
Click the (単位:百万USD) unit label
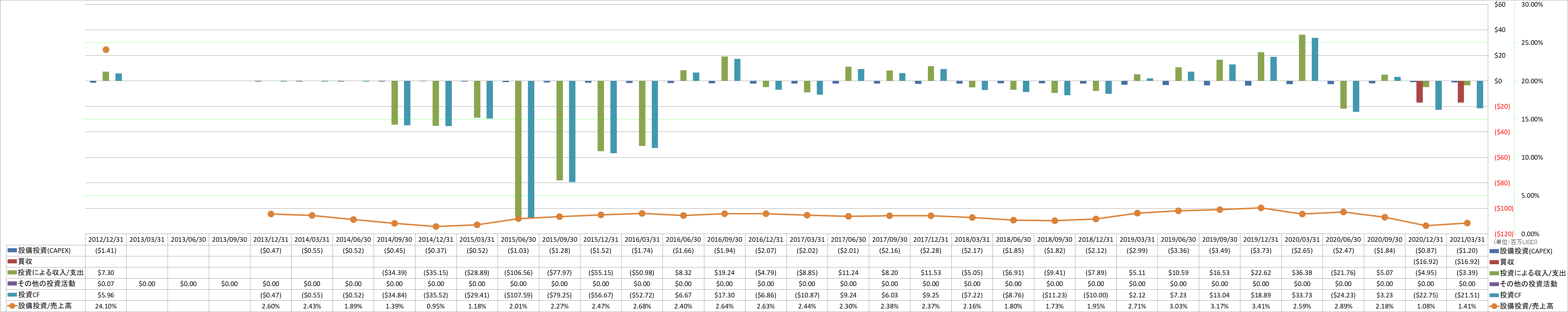pos(1515,242)
